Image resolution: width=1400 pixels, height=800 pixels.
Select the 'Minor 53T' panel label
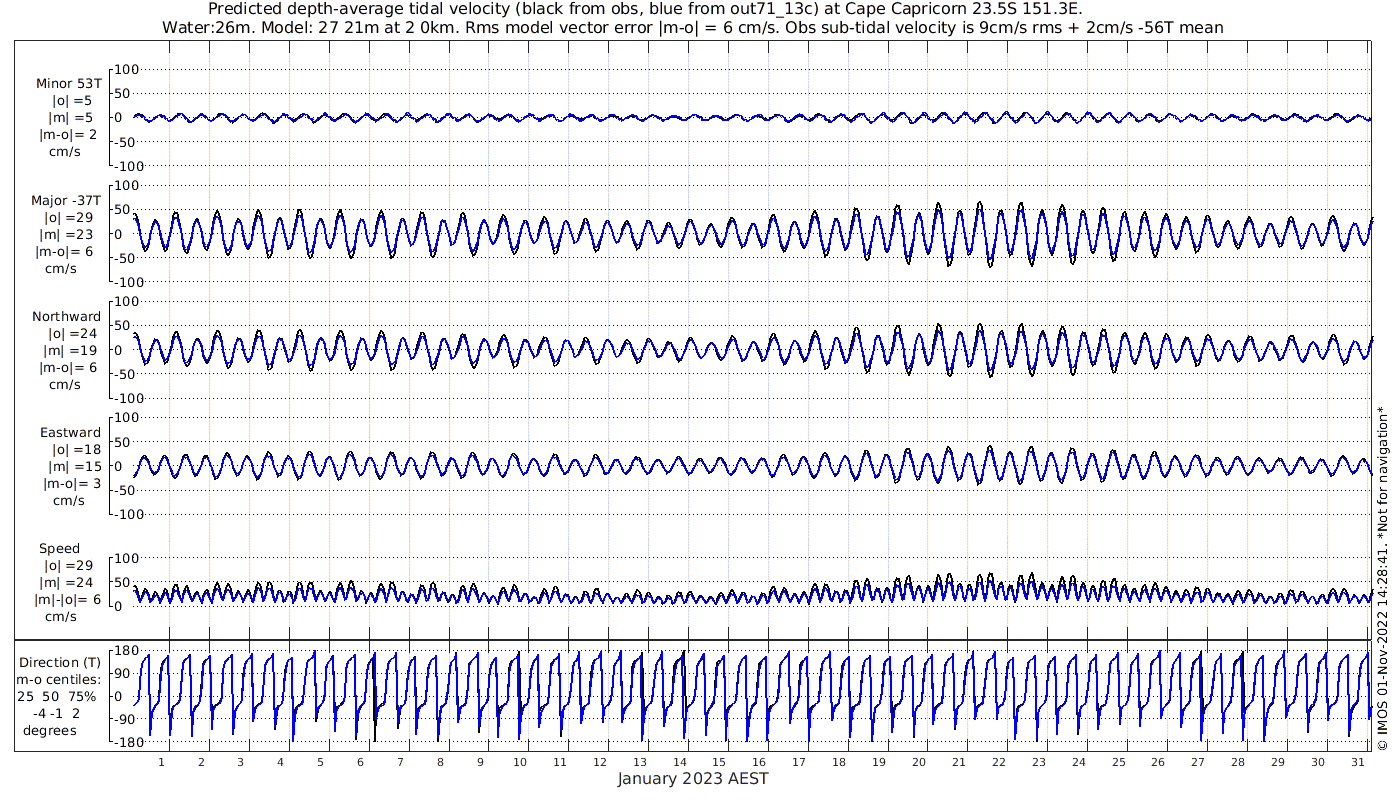(68, 84)
